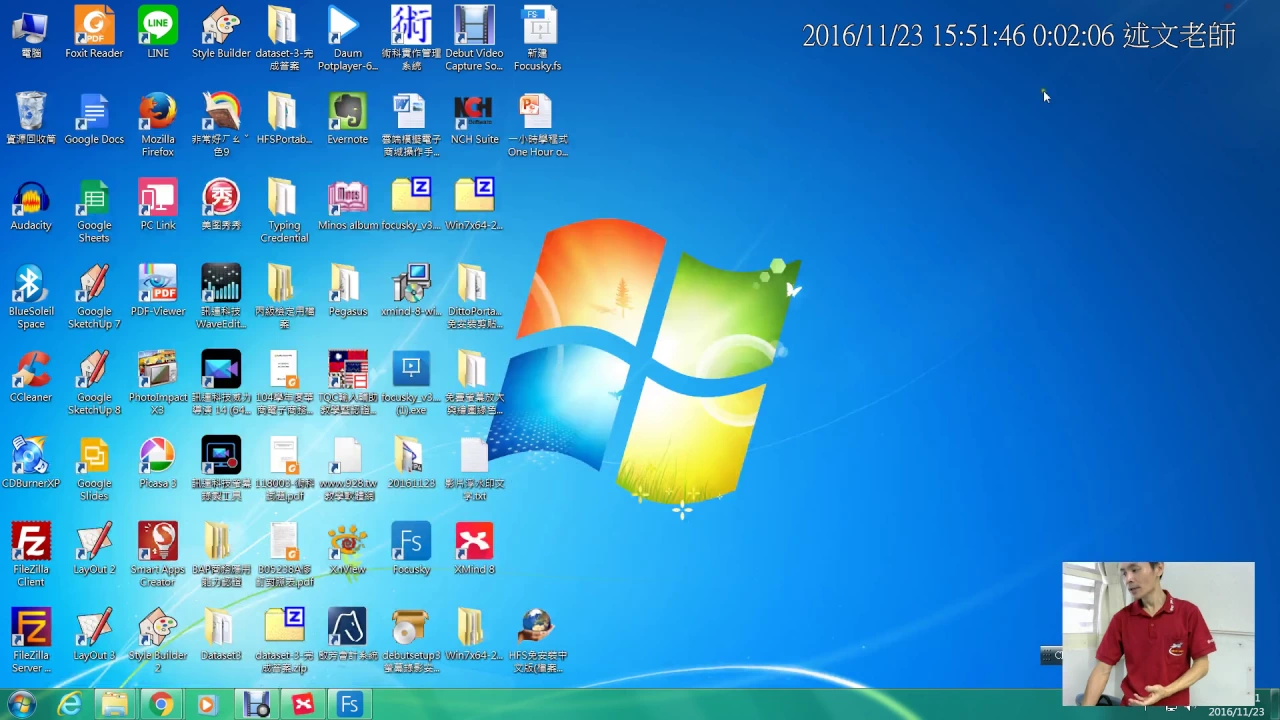Image resolution: width=1280 pixels, height=720 pixels.
Task: Open Debut Video Capture Software shortcut
Action: pos(474,38)
